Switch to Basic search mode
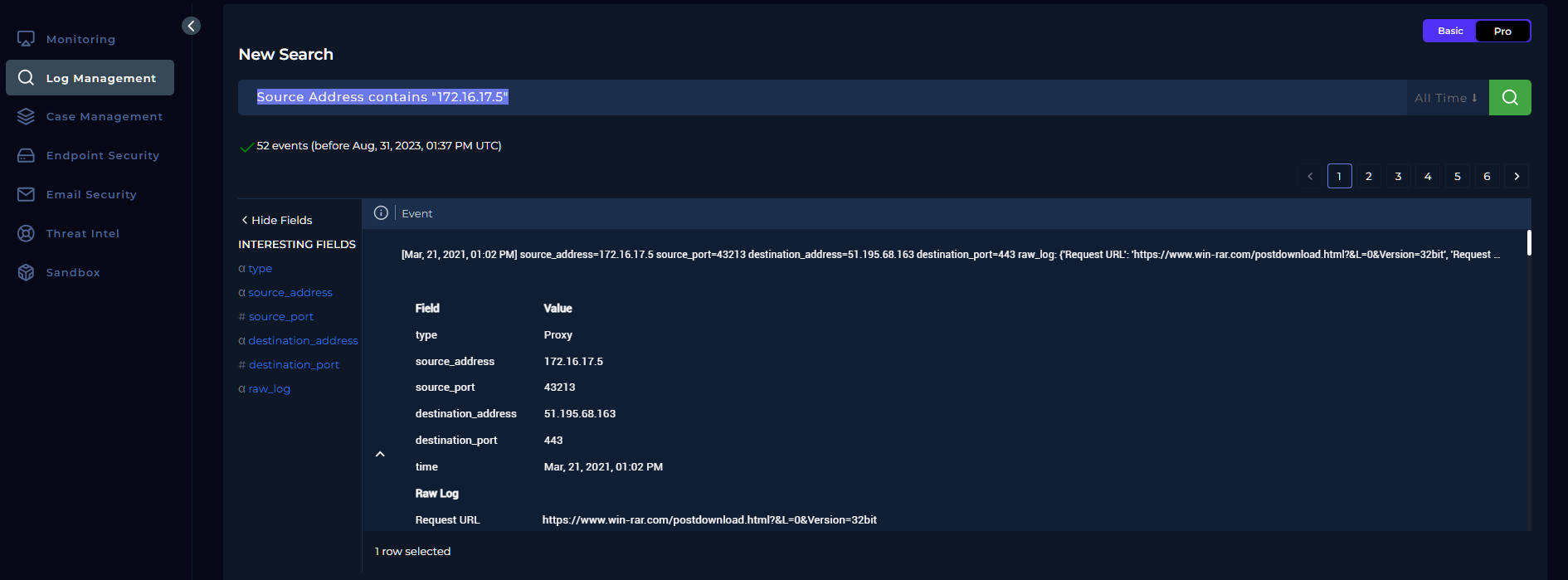Screen dimensions: 1568x580 pyautogui.click(x=1449, y=31)
